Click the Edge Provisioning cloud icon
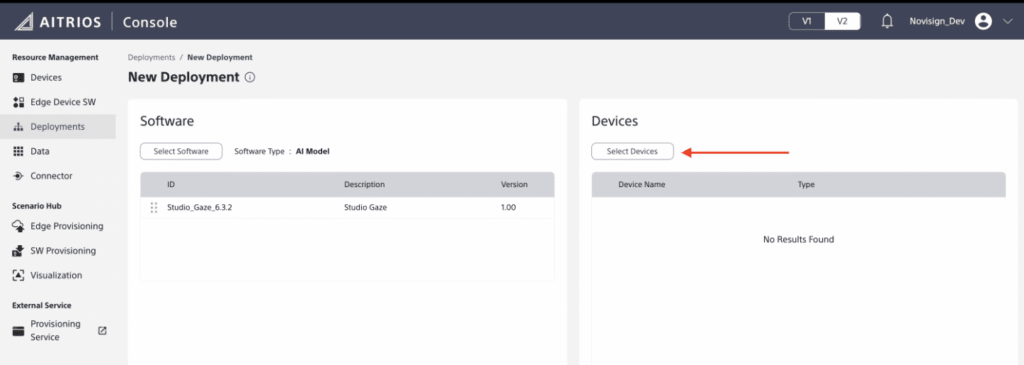Image resolution: width=1024 pixels, height=365 pixels. click(x=18, y=226)
